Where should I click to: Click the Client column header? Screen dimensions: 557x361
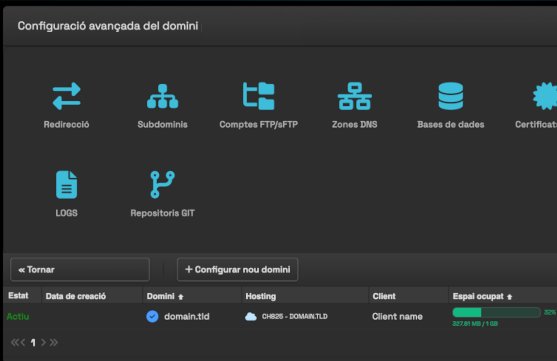click(384, 296)
